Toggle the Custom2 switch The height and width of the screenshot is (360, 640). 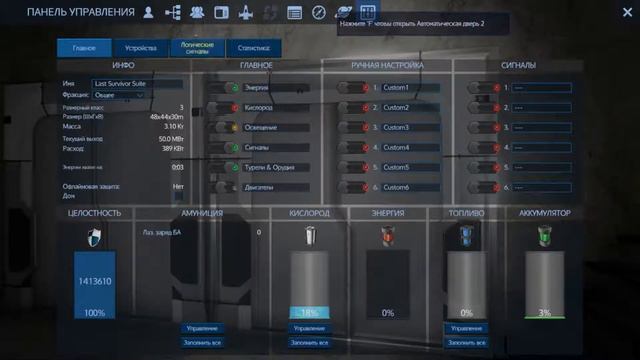[x=353, y=107]
